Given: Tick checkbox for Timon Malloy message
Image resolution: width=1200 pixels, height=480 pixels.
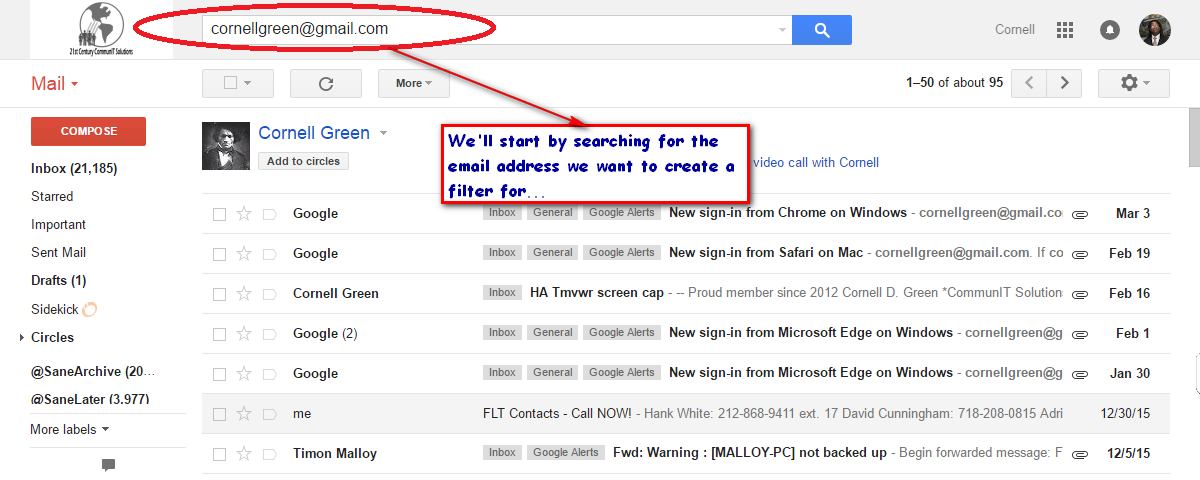Looking at the screenshot, I should [219, 453].
